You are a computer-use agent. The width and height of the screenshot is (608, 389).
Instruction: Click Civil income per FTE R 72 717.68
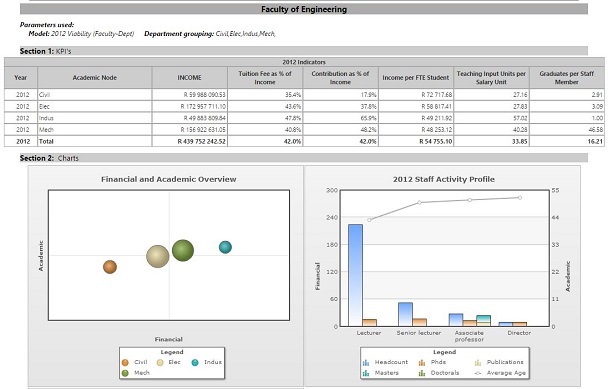pyautogui.click(x=437, y=95)
